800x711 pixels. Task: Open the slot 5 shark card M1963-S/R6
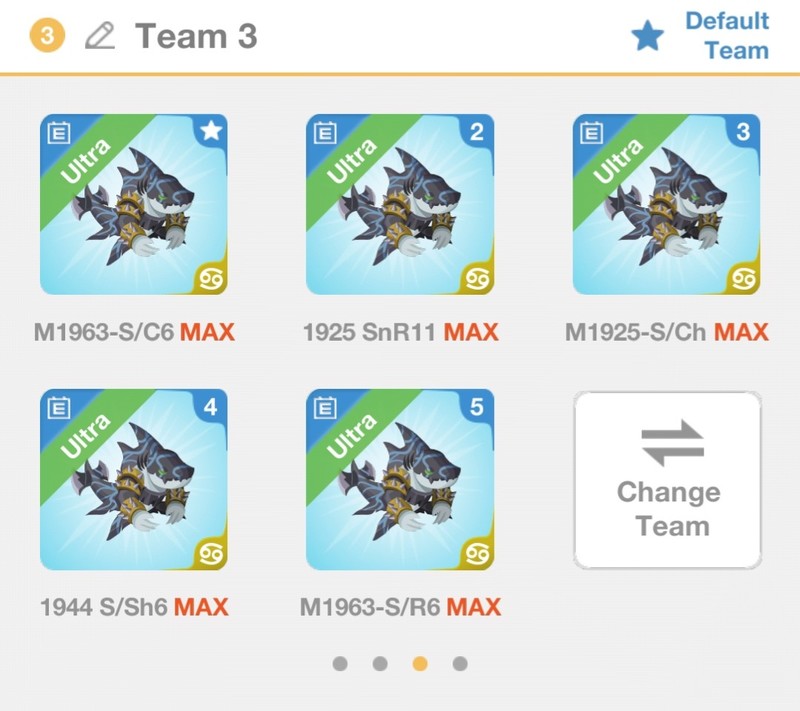point(400,479)
